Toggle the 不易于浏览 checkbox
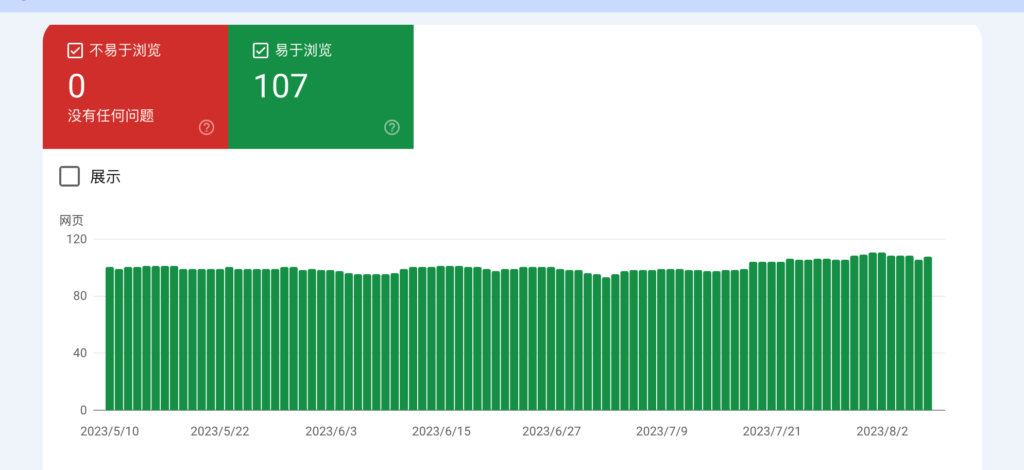Image resolution: width=1024 pixels, height=470 pixels. pos(75,51)
